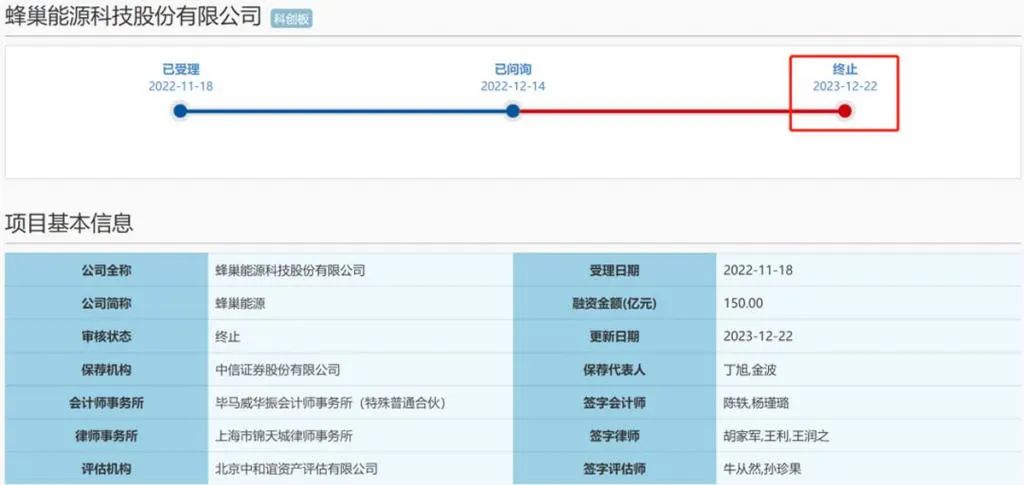Click the page title 蜂巢能源科技股份有限公司

(x=134, y=17)
